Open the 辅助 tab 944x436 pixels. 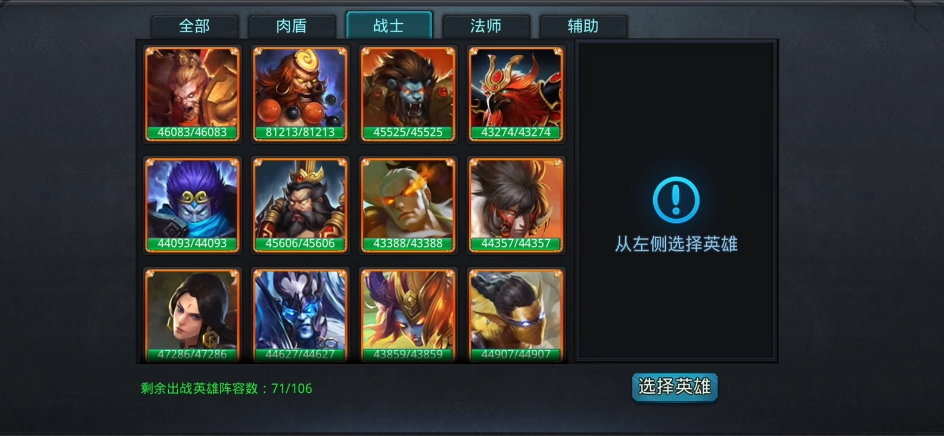583,26
